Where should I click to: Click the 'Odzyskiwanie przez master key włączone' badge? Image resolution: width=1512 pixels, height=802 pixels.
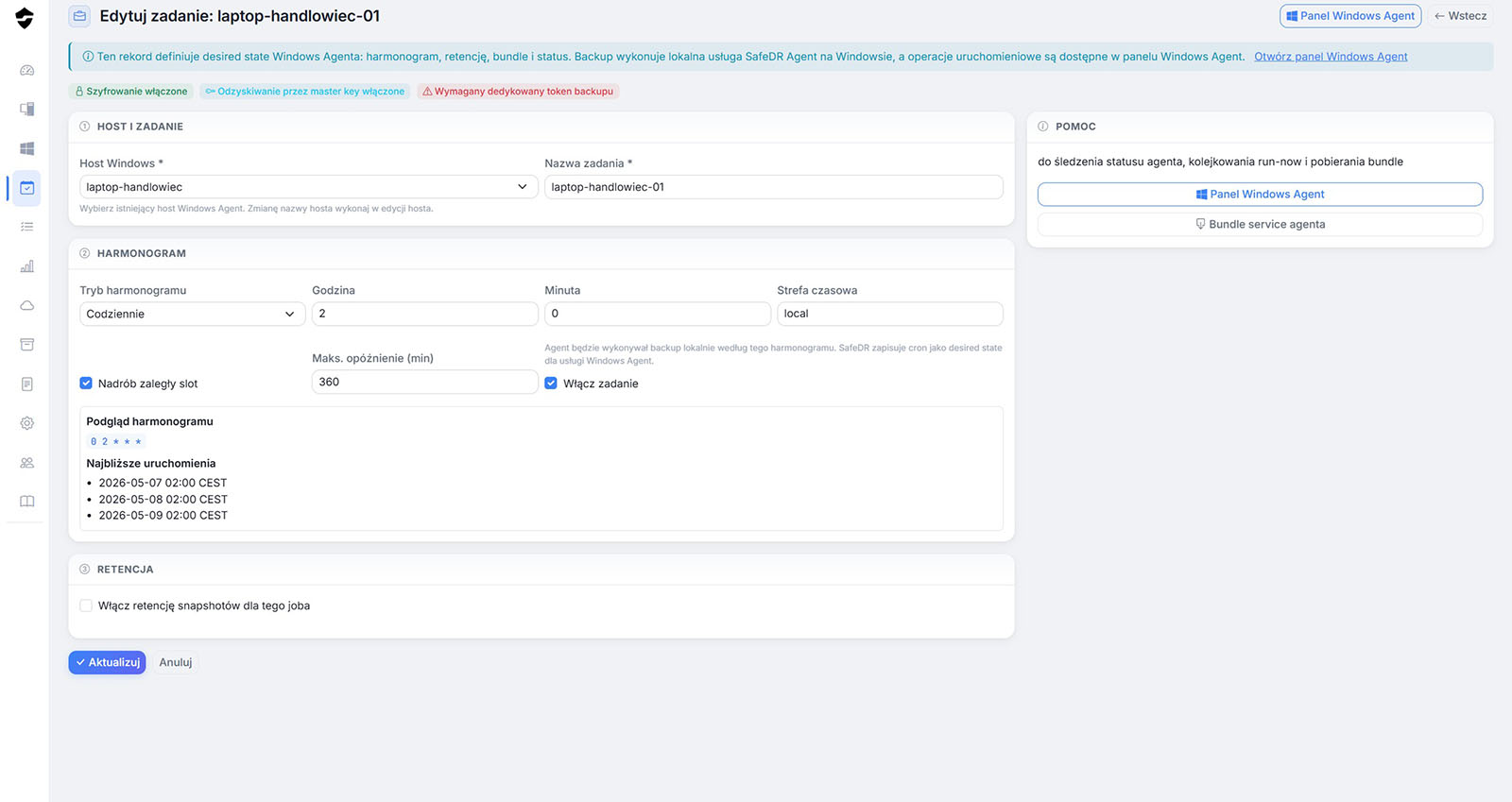click(x=305, y=92)
